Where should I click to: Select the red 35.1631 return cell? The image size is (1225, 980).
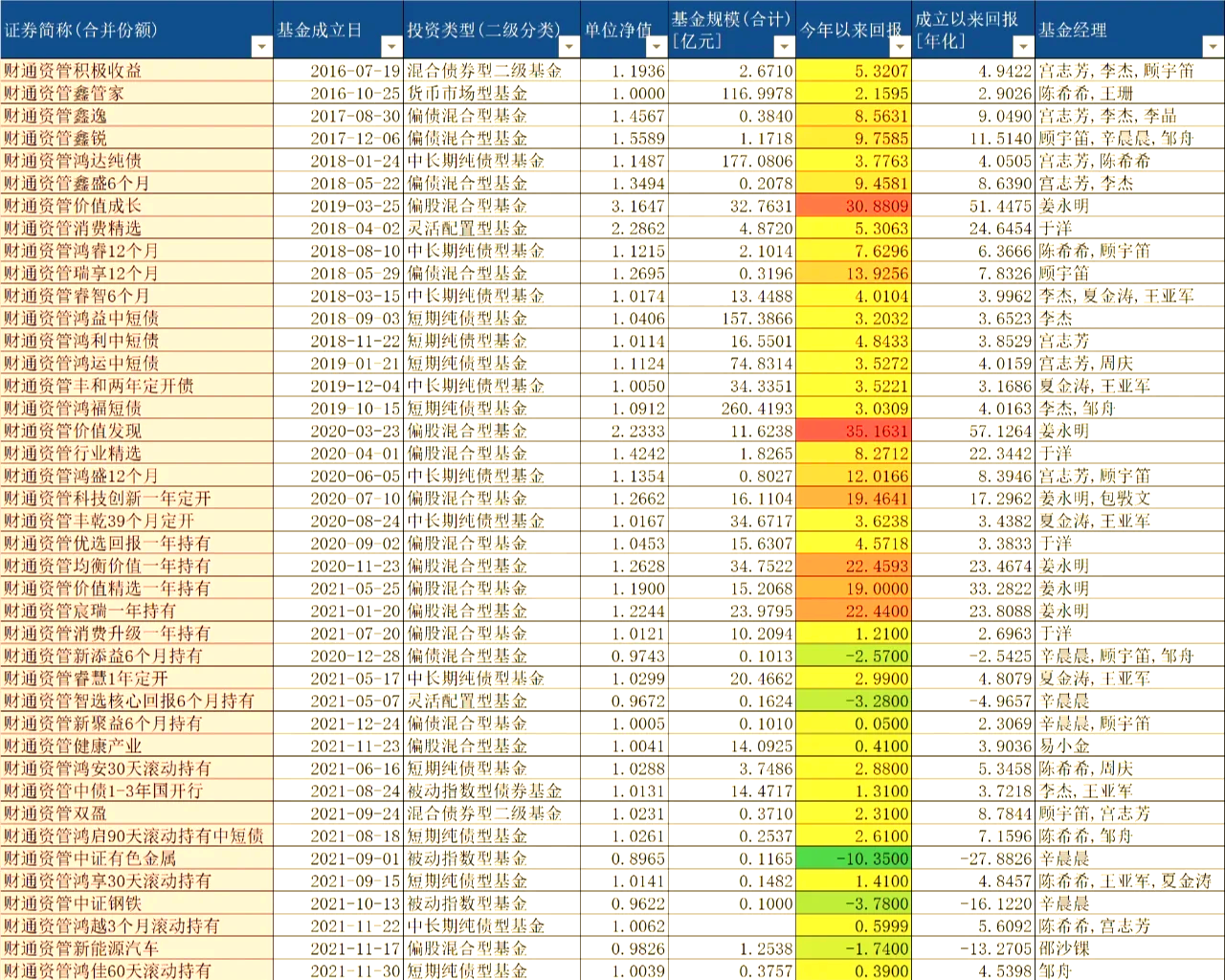(853, 431)
